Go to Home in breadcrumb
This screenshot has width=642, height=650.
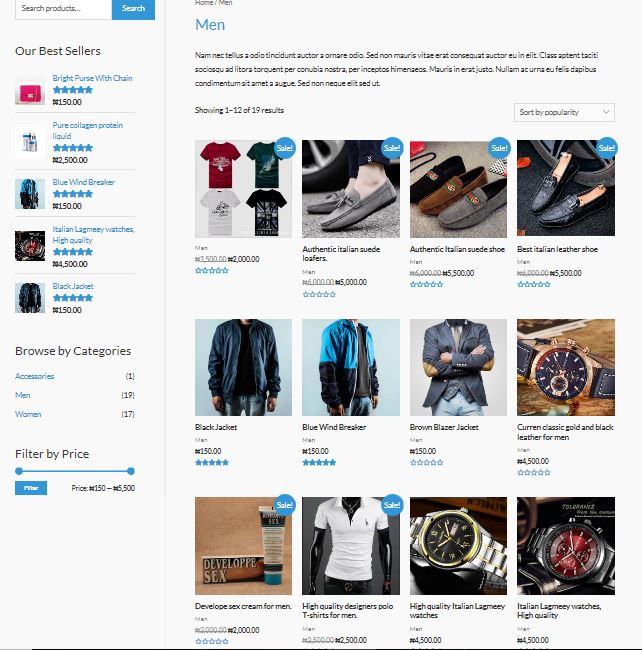point(204,2)
